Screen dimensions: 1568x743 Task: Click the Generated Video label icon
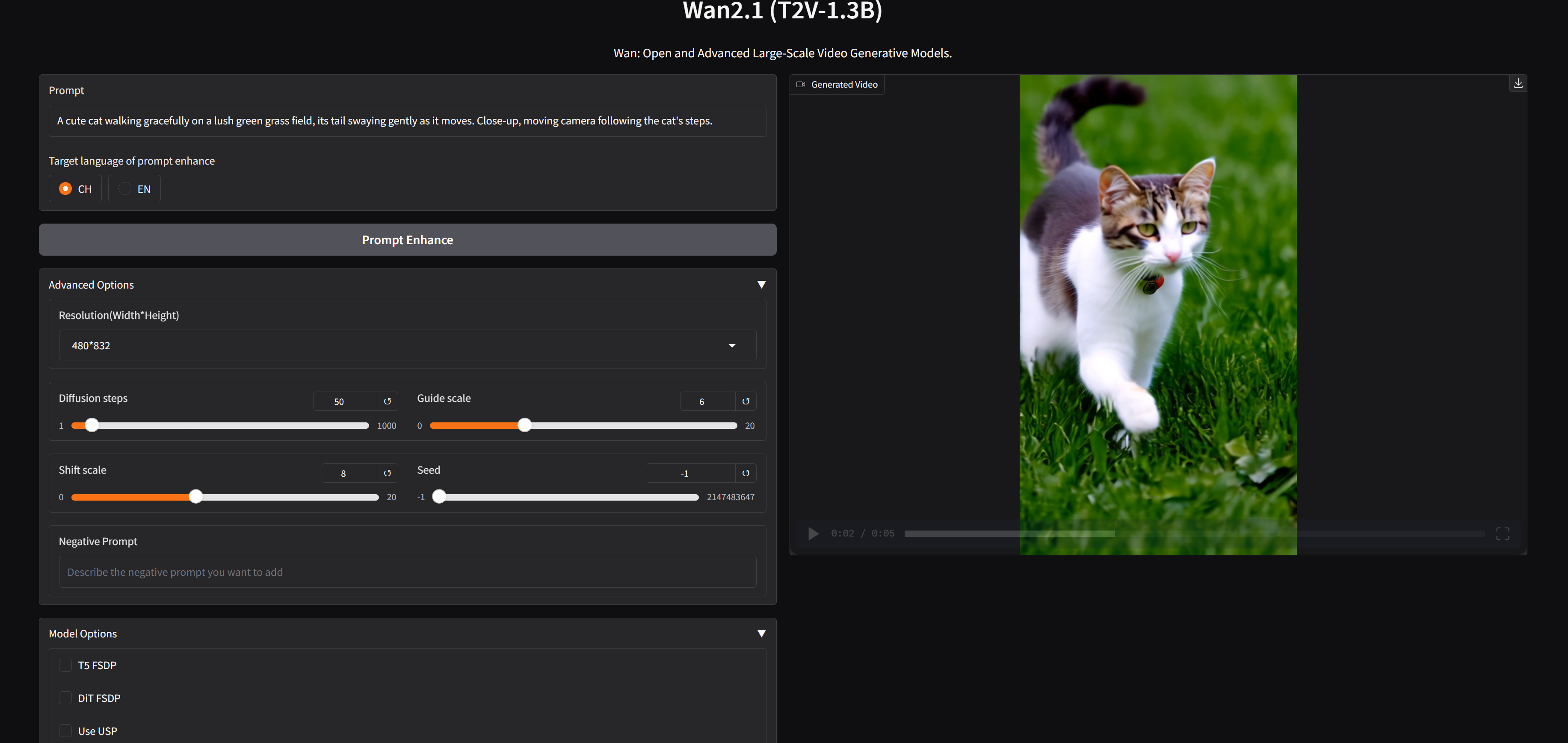click(x=801, y=85)
